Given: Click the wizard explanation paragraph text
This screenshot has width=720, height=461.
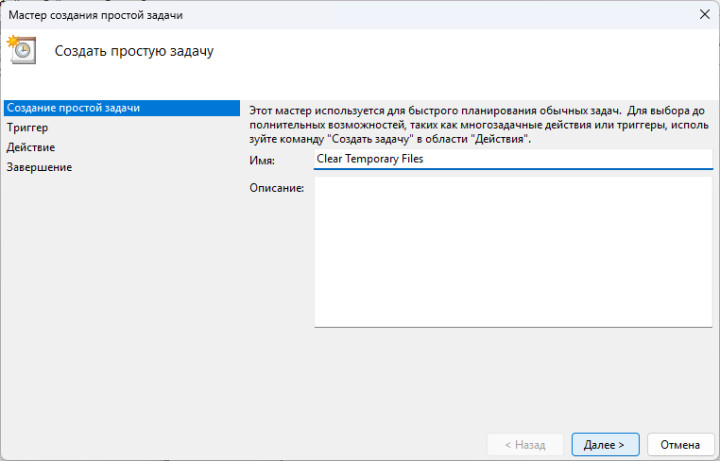Looking at the screenshot, I should tap(480, 124).
